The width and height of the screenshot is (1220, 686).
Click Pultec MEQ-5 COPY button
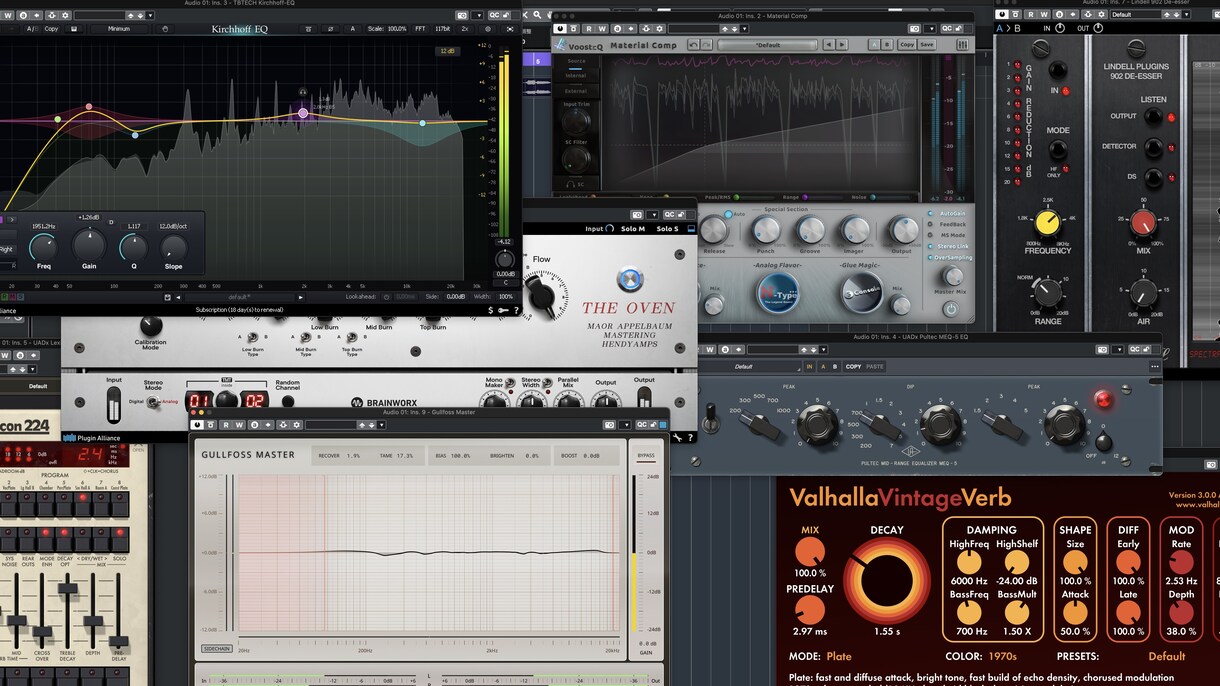(853, 367)
